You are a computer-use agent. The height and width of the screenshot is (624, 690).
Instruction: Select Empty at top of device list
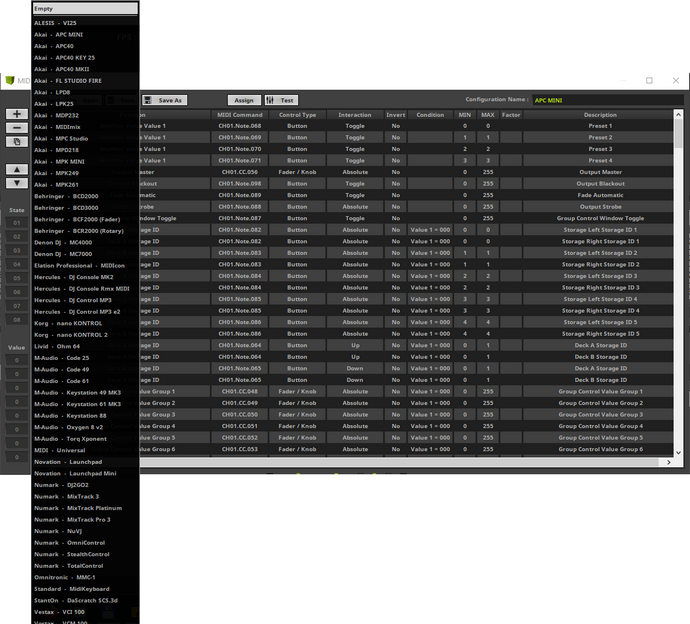[x=85, y=9]
